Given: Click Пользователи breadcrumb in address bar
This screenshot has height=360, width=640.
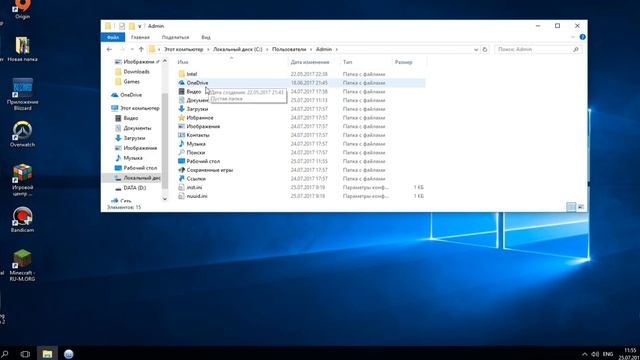Looking at the screenshot, I should [x=289, y=49].
